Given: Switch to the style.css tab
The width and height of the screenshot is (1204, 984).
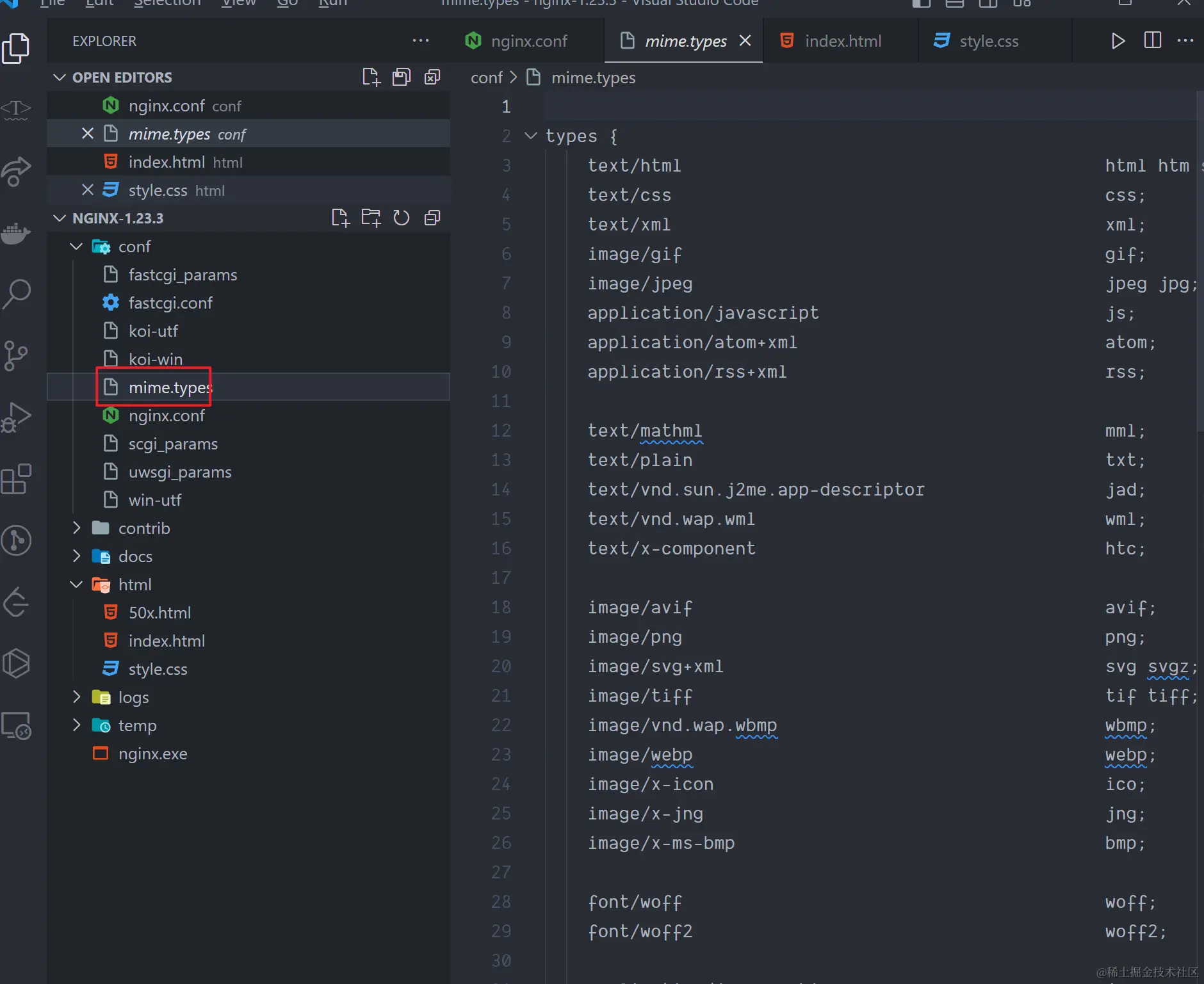Looking at the screenshot, I should 995,41.
